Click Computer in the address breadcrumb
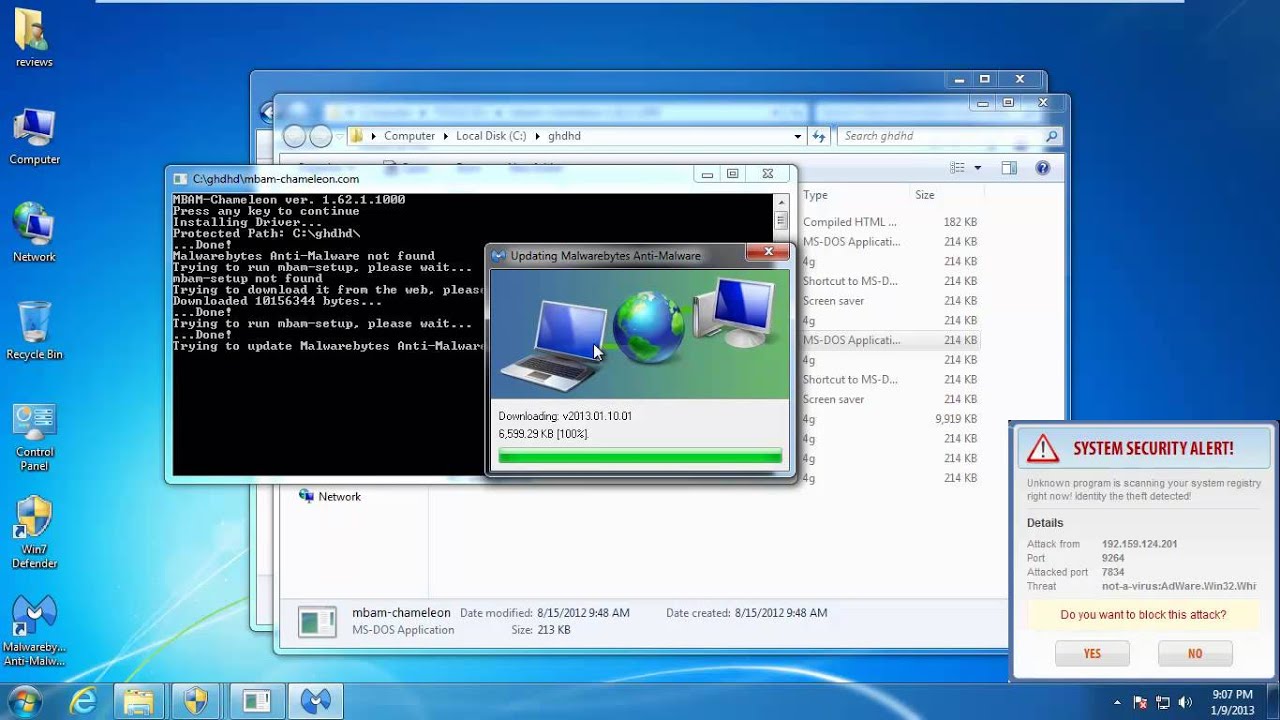Image resolution: width=1280 pixels, height=720 pixels. point(409,136)
